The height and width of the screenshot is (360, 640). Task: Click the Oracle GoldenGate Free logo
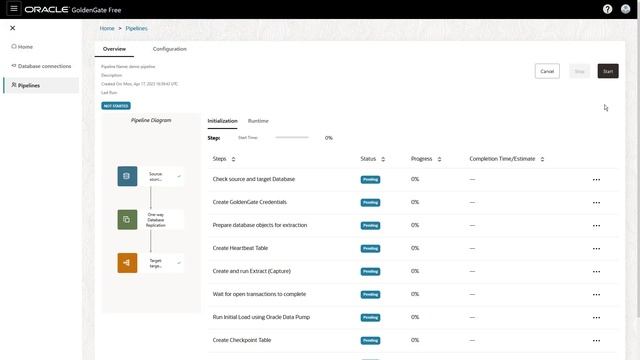[73, 9]
